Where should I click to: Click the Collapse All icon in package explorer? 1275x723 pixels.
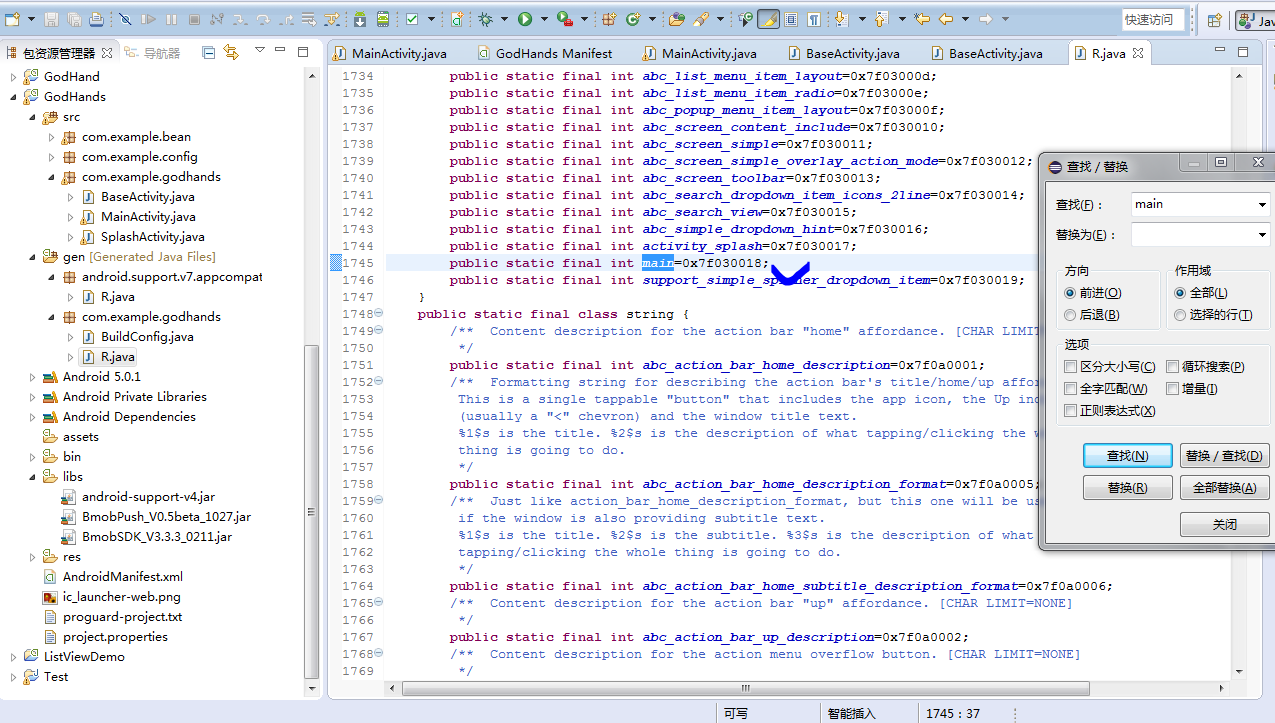pos(208,52)
